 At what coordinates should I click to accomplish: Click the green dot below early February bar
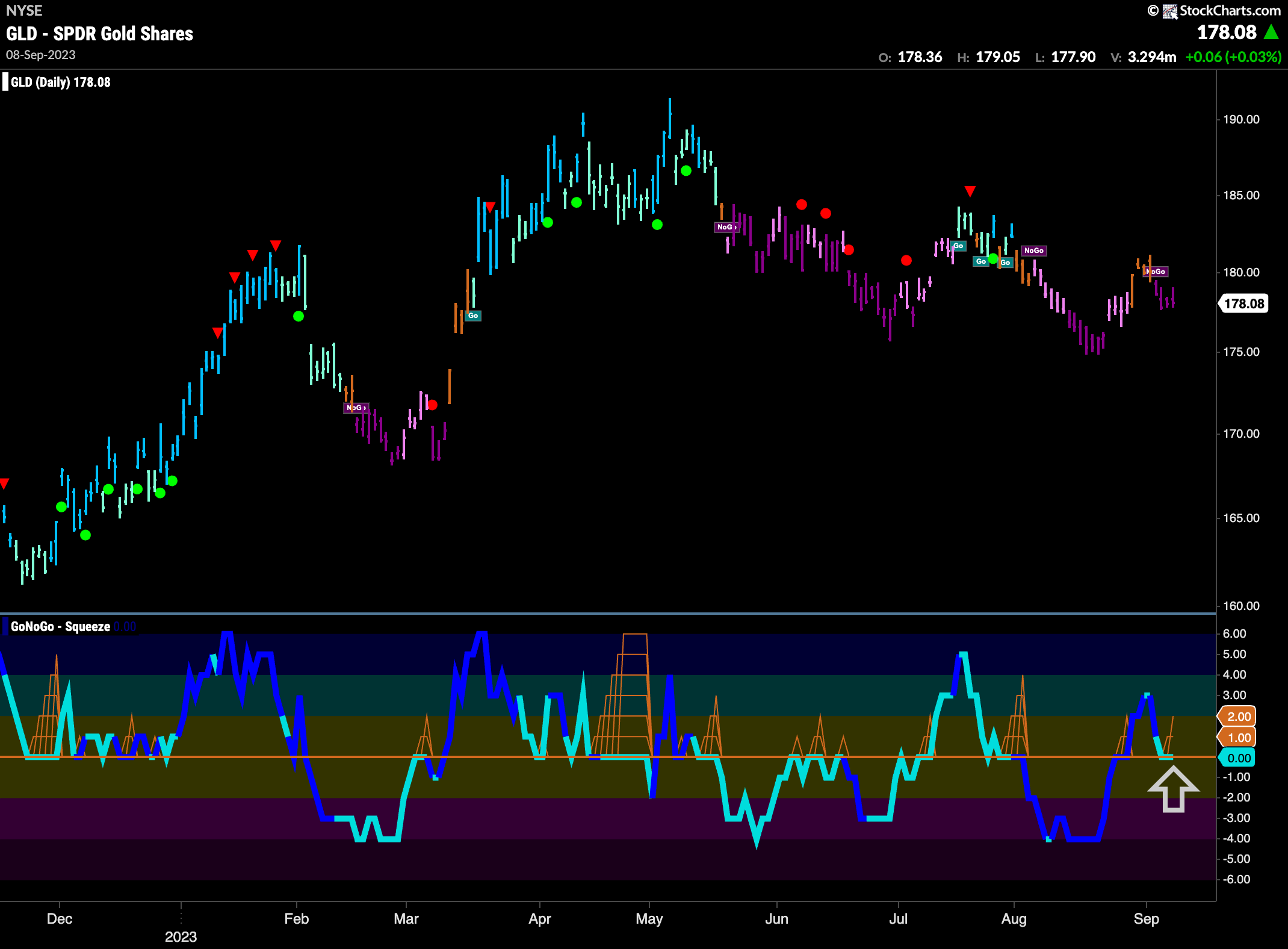299,316
